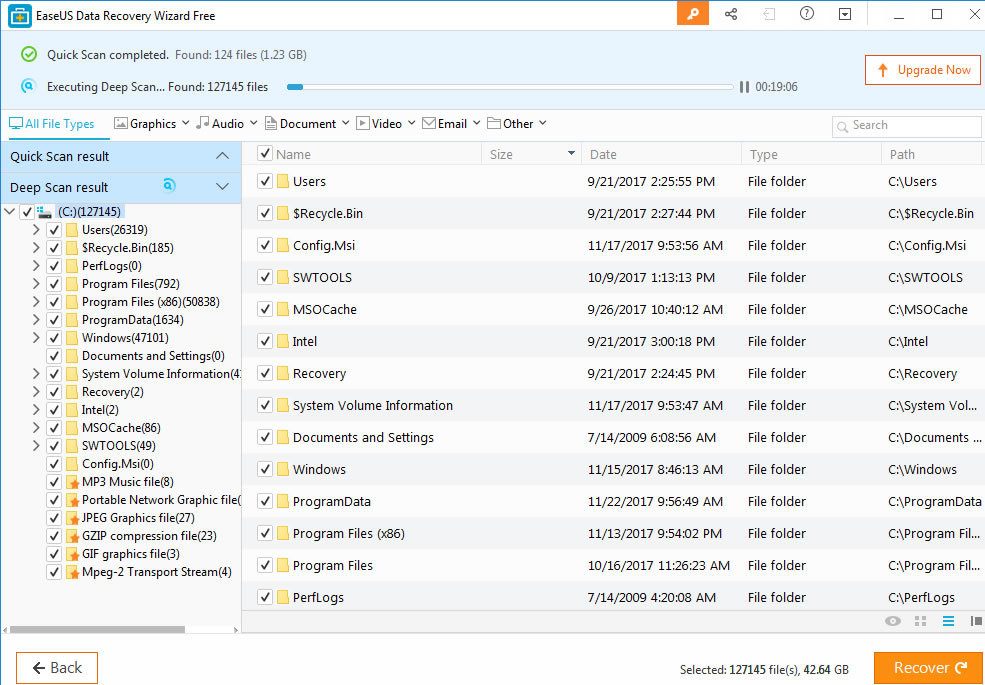
Task: Uncheck the Users row checkbox in file list
Action: (x=265, y=182)
